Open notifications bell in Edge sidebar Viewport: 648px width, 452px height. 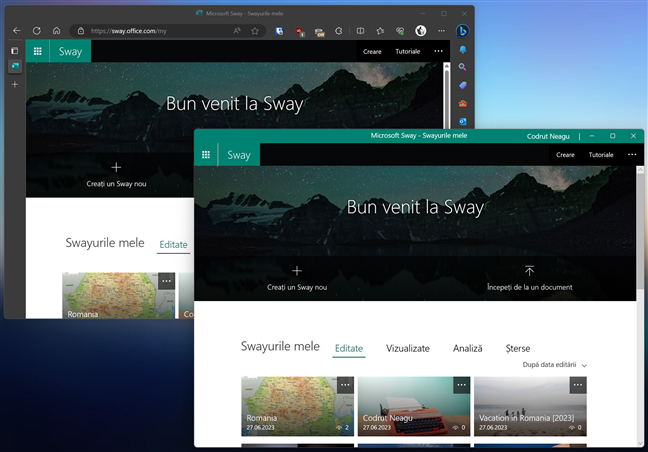click(x=462, y=50)
